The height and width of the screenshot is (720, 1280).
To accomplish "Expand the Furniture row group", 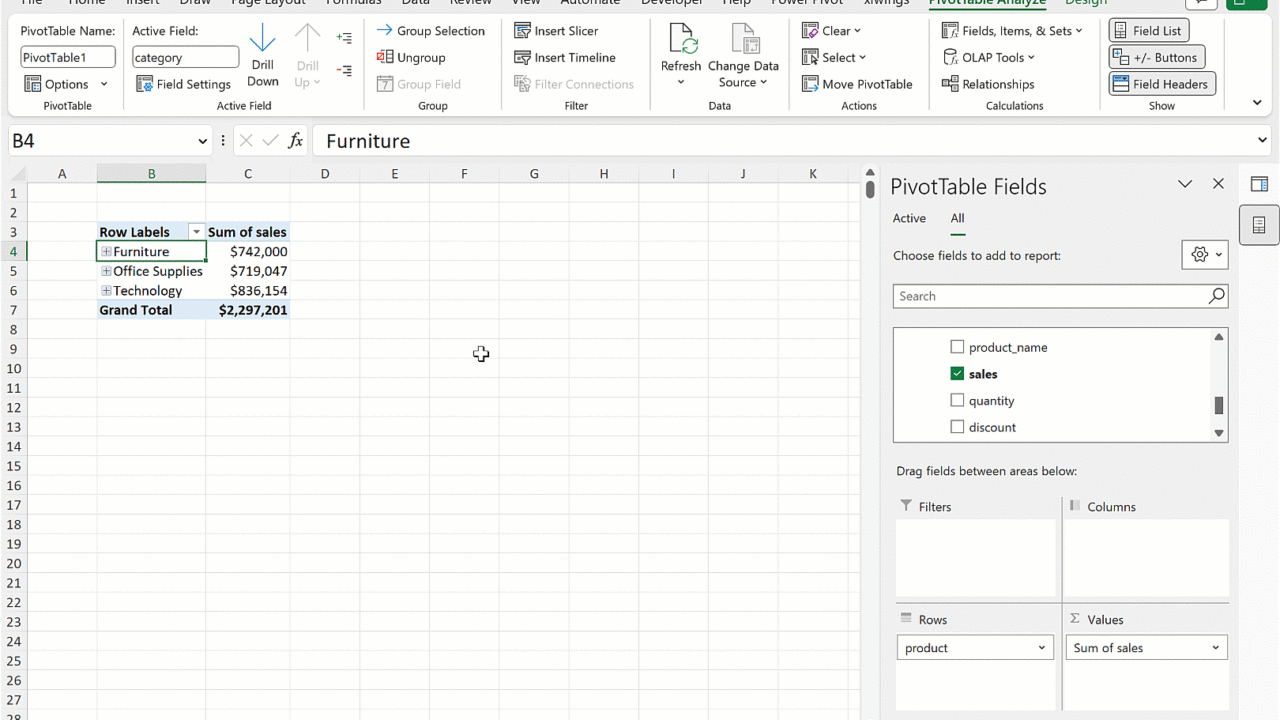I will click(106, 252).
